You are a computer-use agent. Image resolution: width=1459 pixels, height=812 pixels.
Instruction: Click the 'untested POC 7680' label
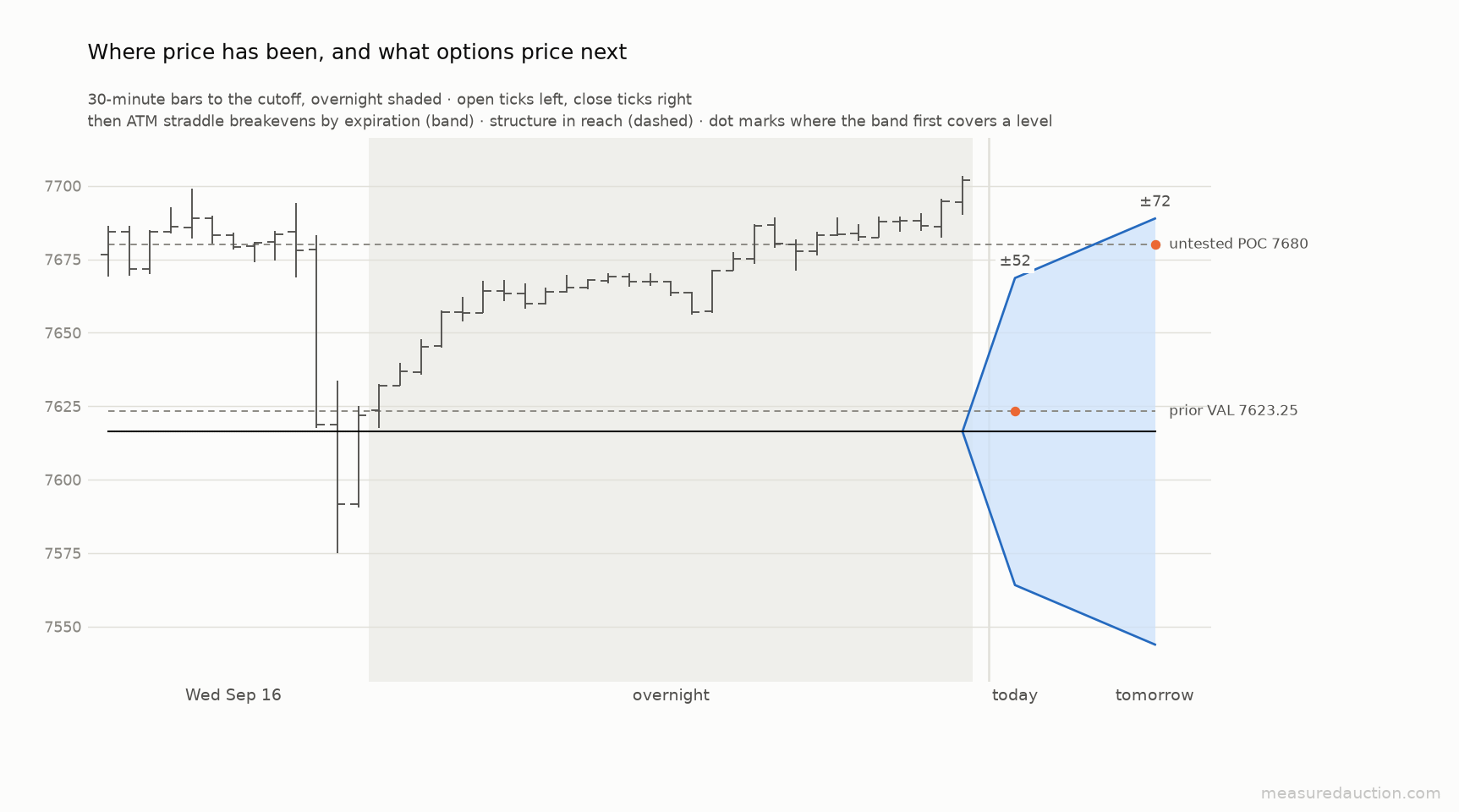[x=1238, y=244]
